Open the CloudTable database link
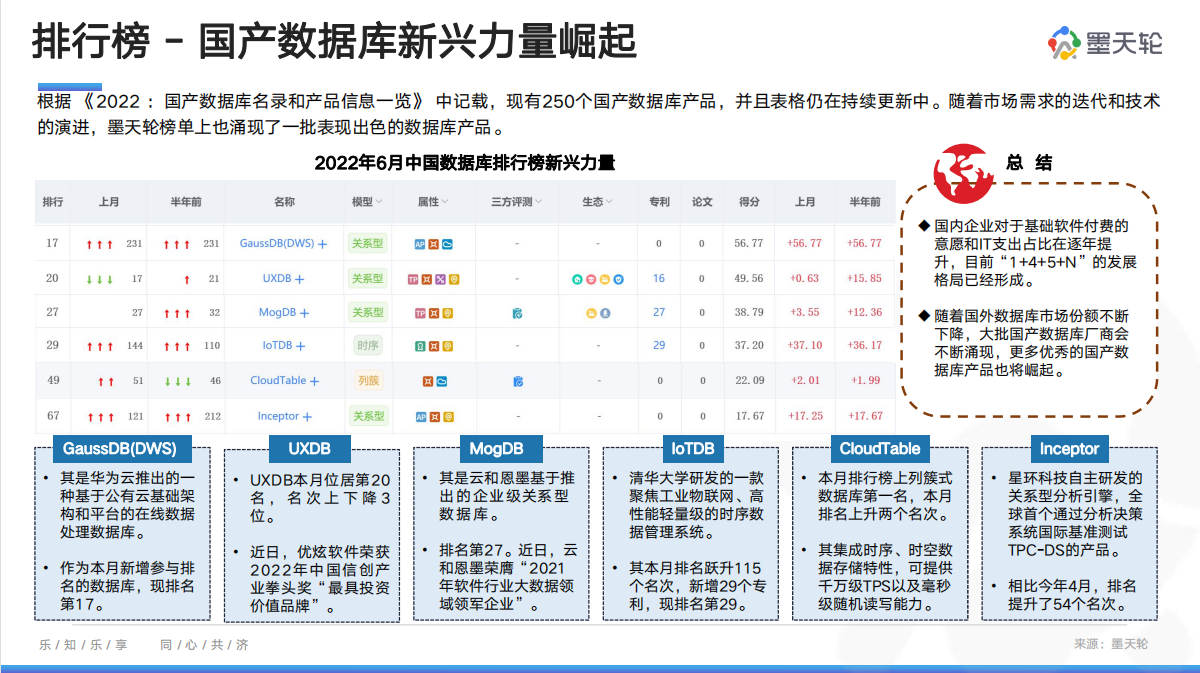This screenshot has height=673, width=1200. (x=278, y=381)
